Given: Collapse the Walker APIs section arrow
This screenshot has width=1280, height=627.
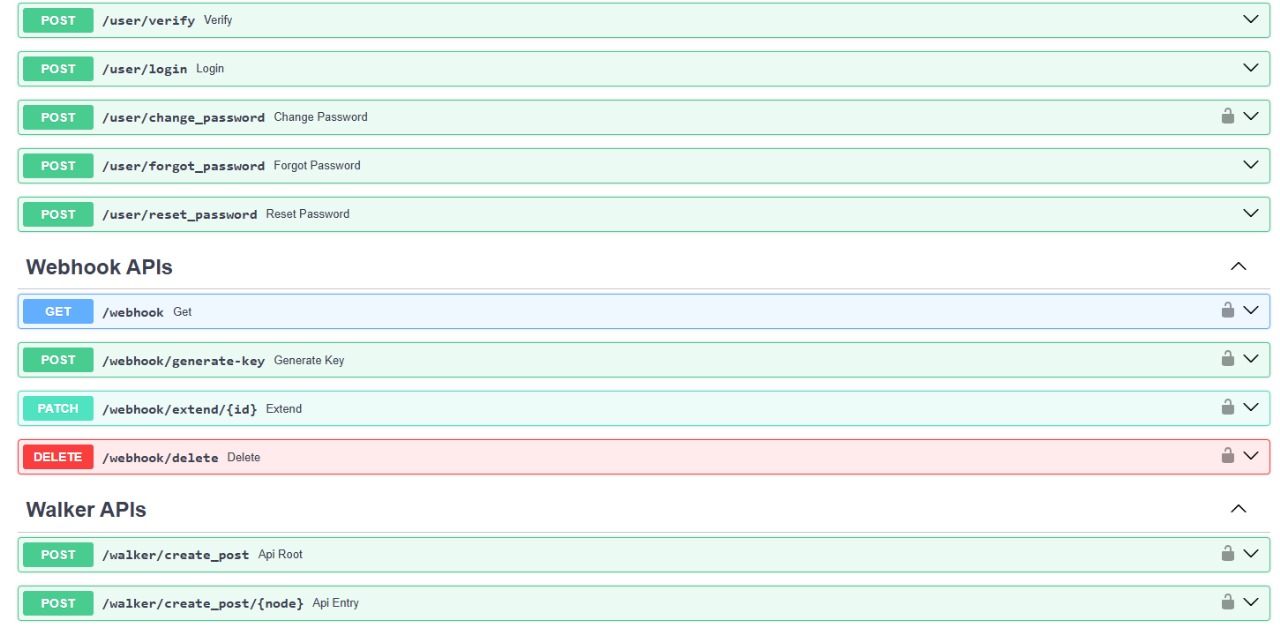Looking at the screenshot, I should point(1240,509).
